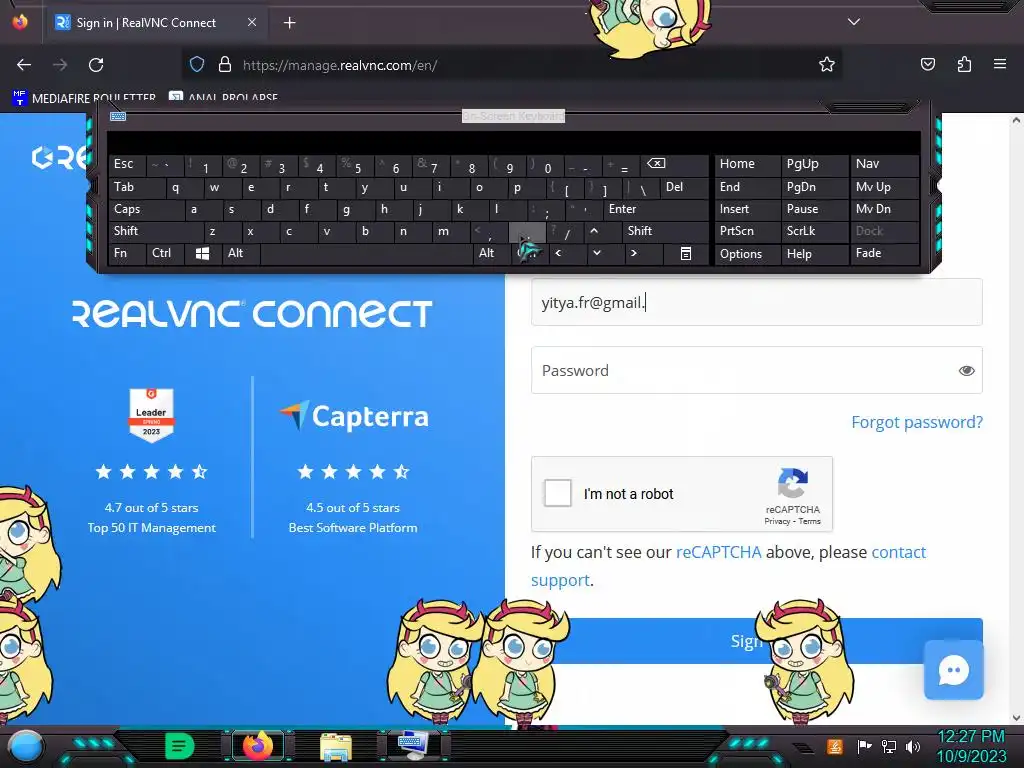Click the Del key on the keyboard

click(684, 187)
